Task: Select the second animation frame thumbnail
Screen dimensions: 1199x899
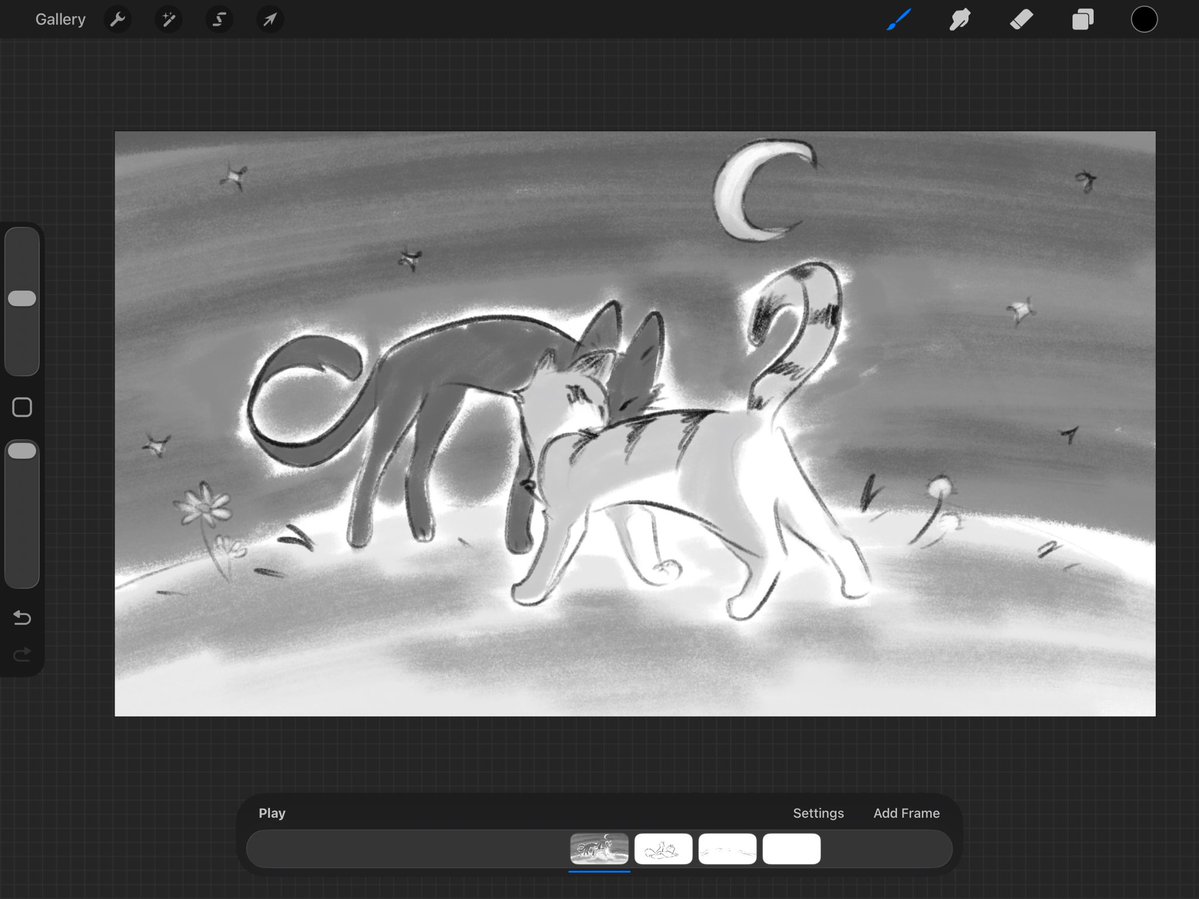Action: click(663, 848)
